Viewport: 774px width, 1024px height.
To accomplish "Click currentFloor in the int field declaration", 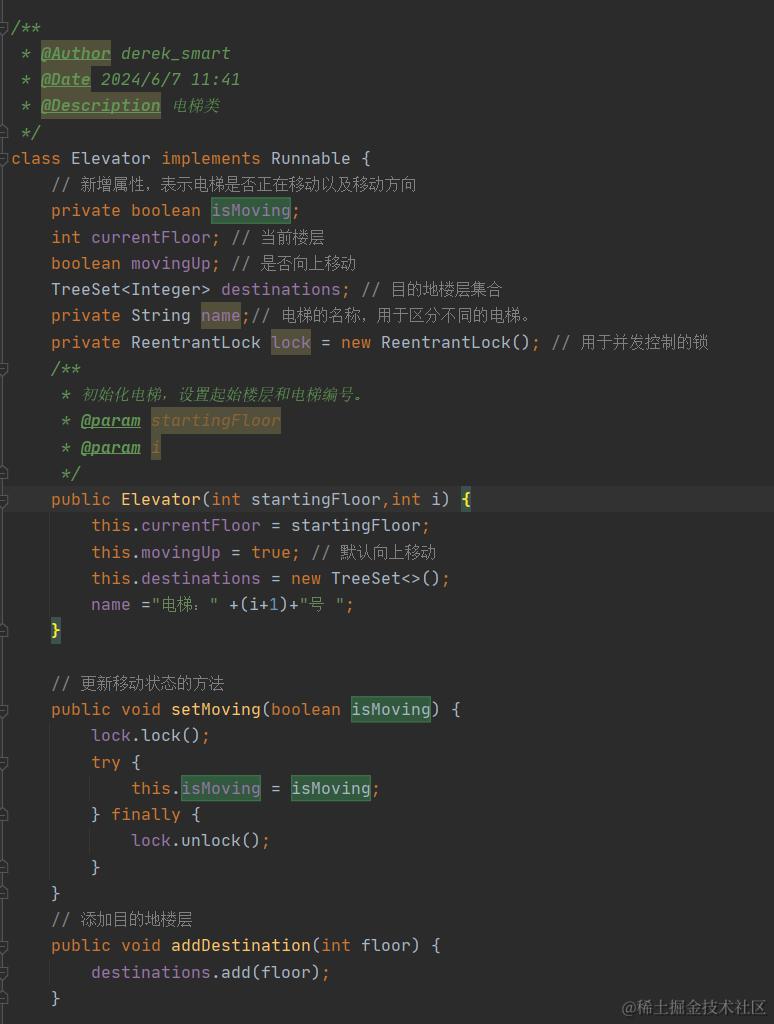I will tap(151, 237).
